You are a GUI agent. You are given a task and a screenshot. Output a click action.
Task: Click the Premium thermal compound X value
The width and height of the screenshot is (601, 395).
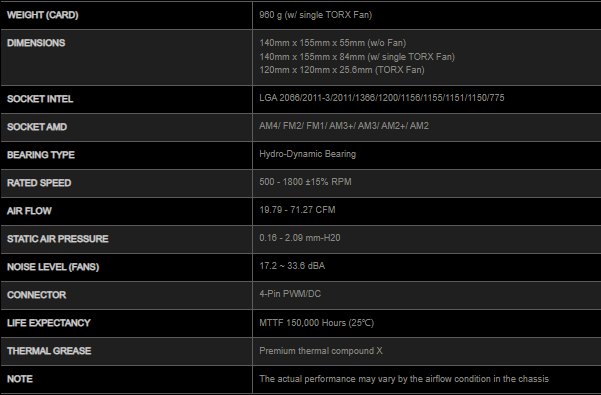click(321, 351)
